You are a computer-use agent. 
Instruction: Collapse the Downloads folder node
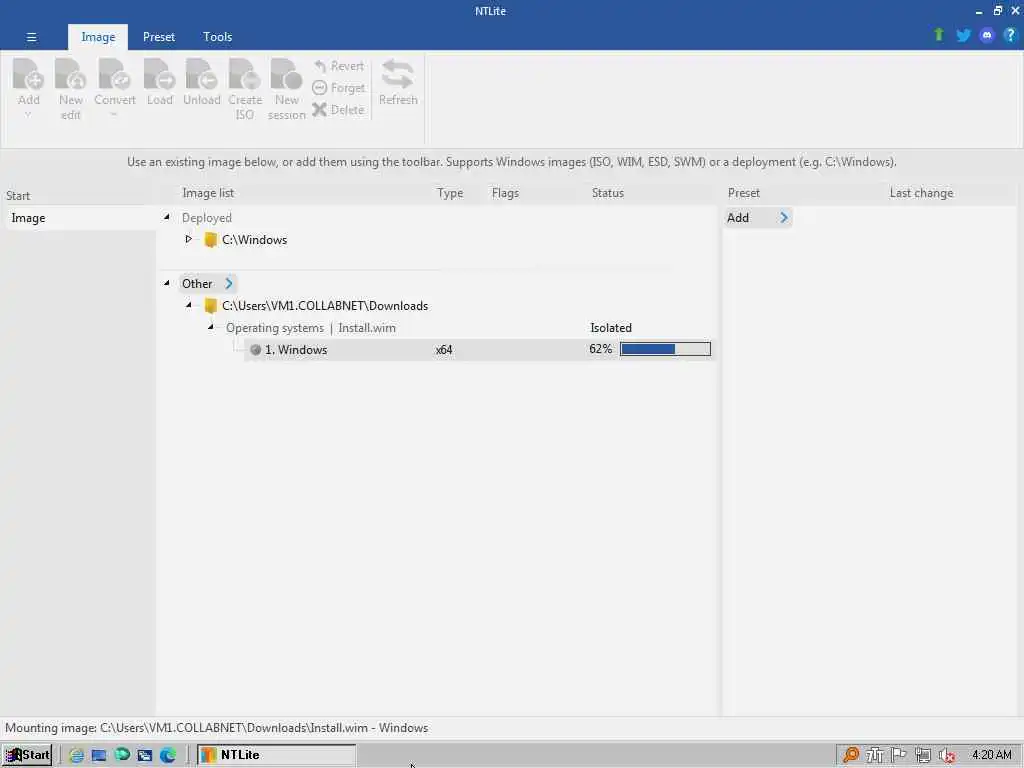[188, 305]
